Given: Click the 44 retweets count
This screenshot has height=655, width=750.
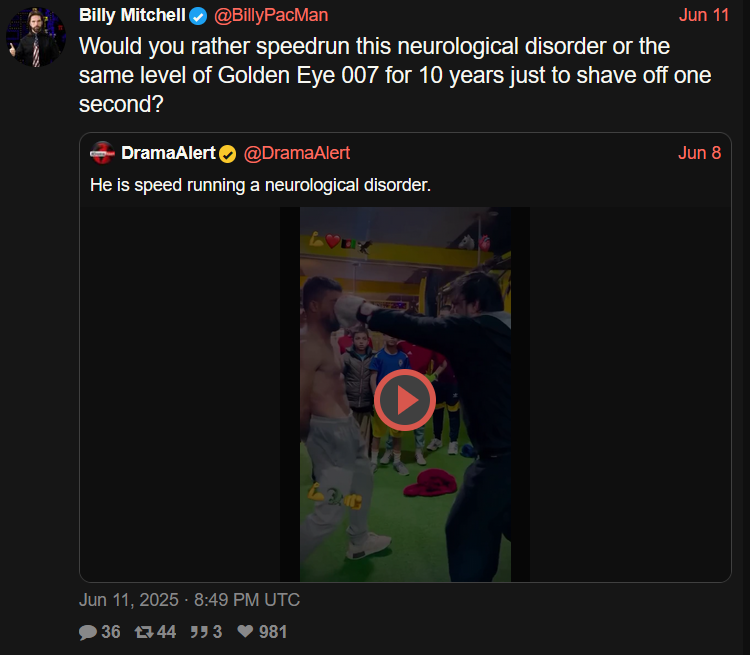Looking at the screenshot, I should coord(166,632).
